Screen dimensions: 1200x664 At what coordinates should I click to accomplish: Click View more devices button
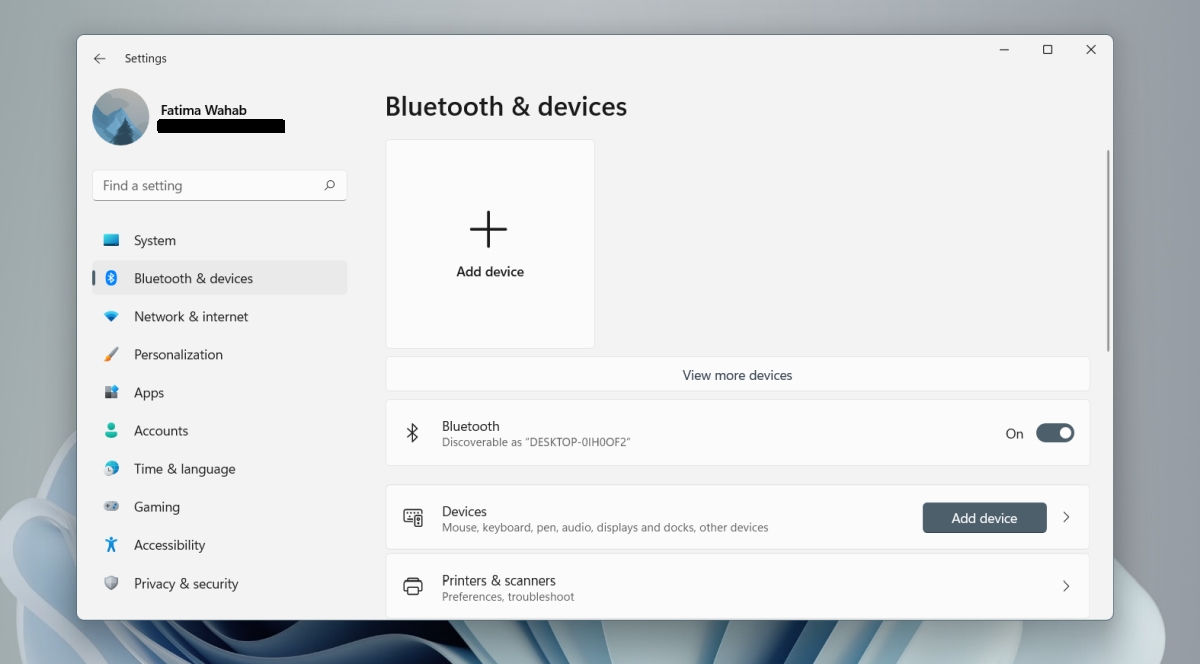pyautogui.click(x=737, y=375)
